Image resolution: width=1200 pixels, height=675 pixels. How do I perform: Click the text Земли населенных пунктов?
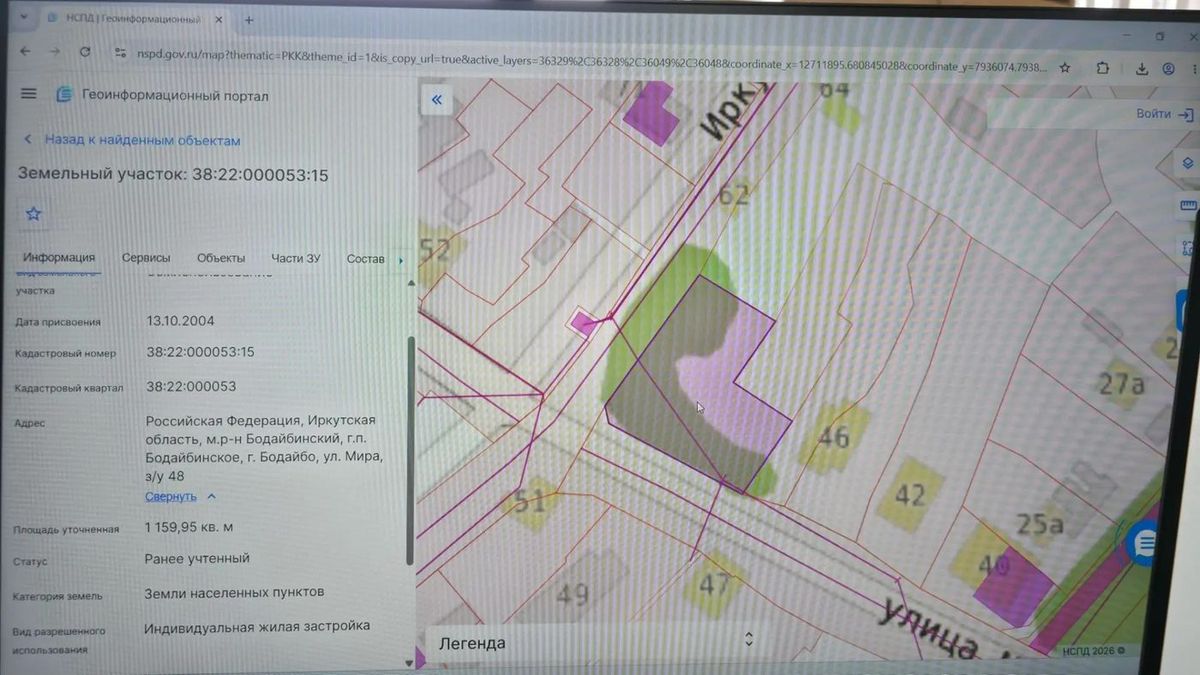coord(234,592)
